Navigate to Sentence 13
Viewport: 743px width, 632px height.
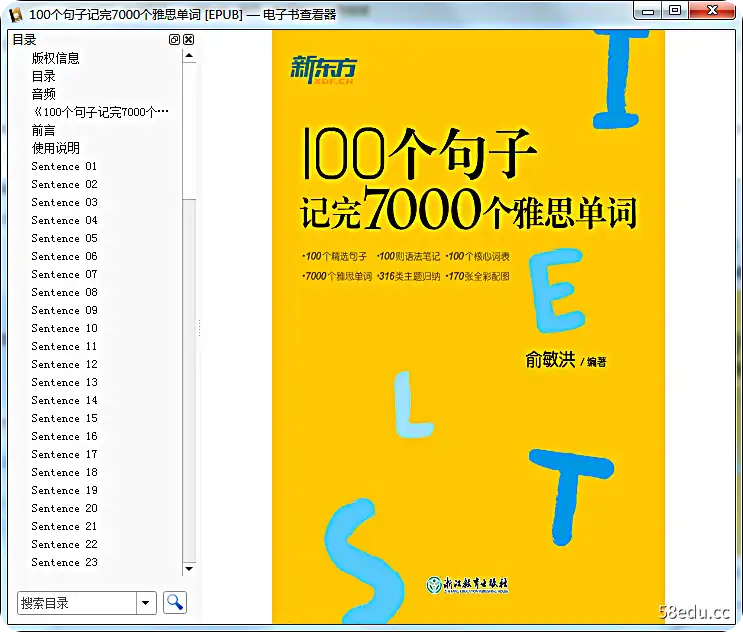64,382
